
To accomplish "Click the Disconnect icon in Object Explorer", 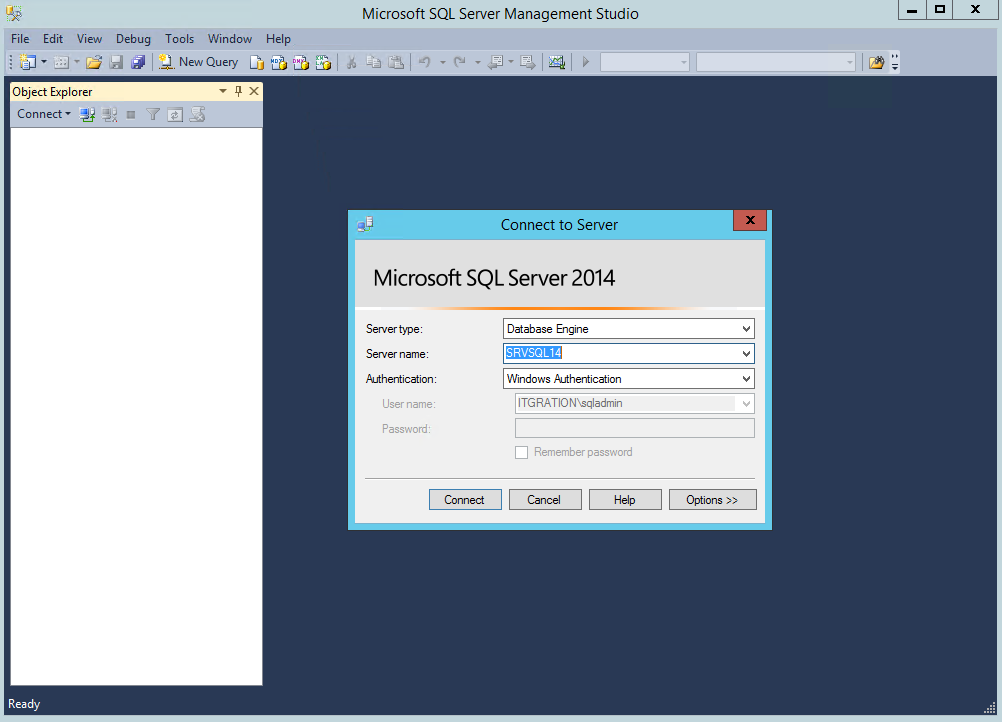I will click(x=109, y=114).
